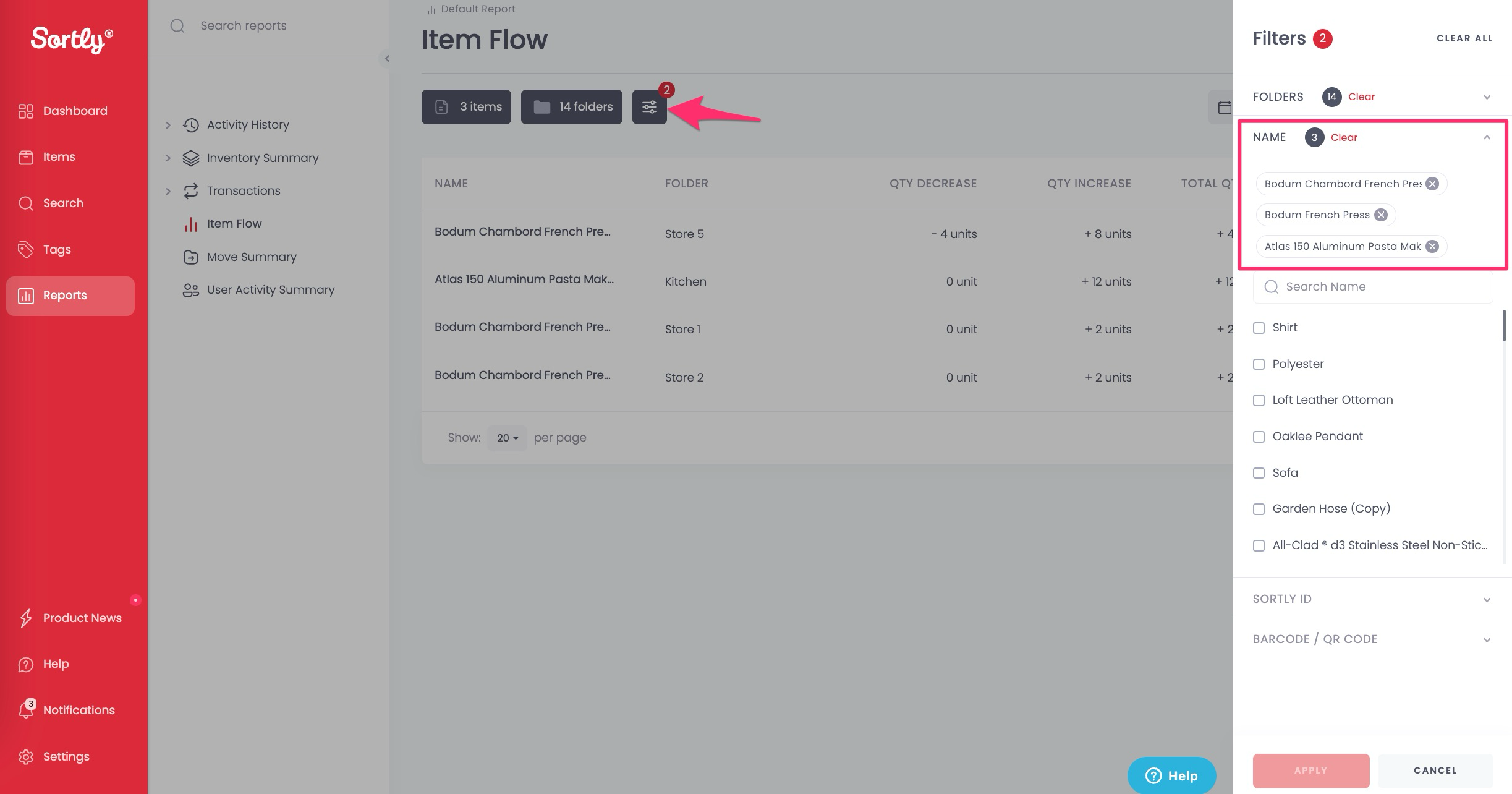
Task: Open the 20 per page dropdown
Action: click(x=507, y=438)
